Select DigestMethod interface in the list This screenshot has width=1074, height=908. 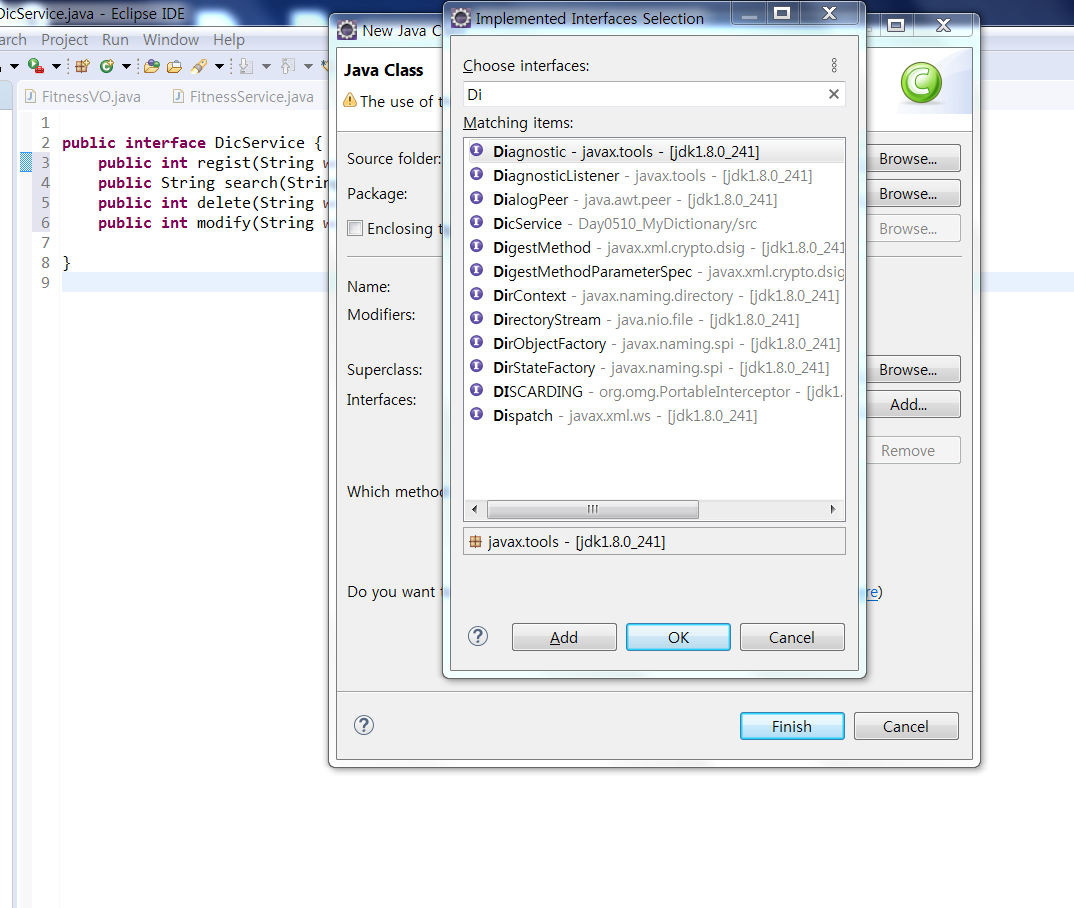654,247
